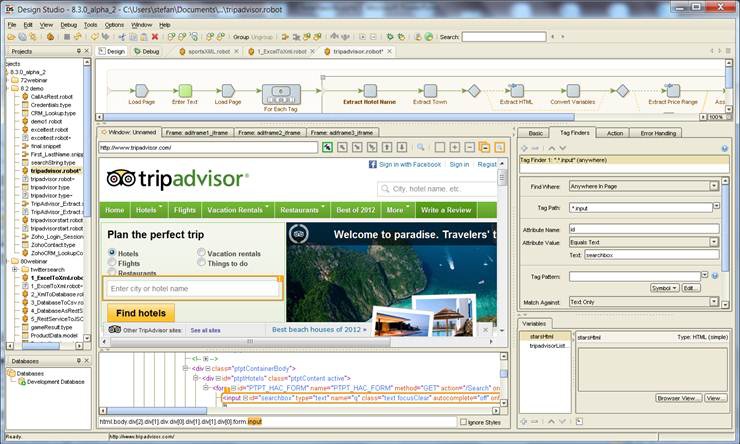Pin the Projects panel

click(78, 51)
